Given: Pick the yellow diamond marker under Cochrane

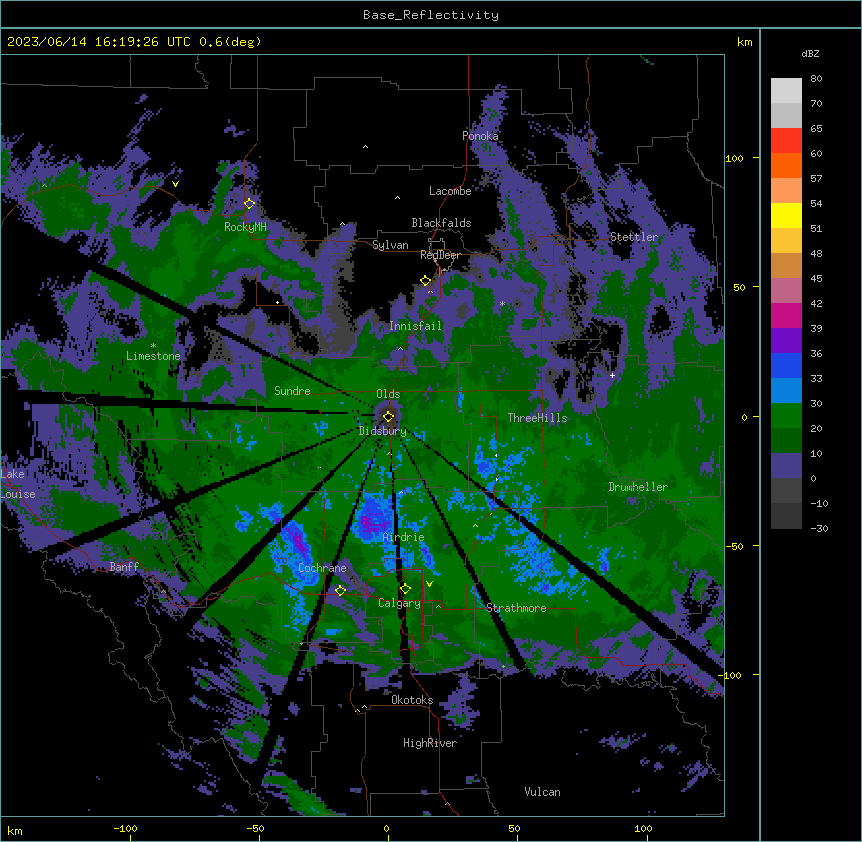Looking at the screenshot, I should click(x=340, y=590).
